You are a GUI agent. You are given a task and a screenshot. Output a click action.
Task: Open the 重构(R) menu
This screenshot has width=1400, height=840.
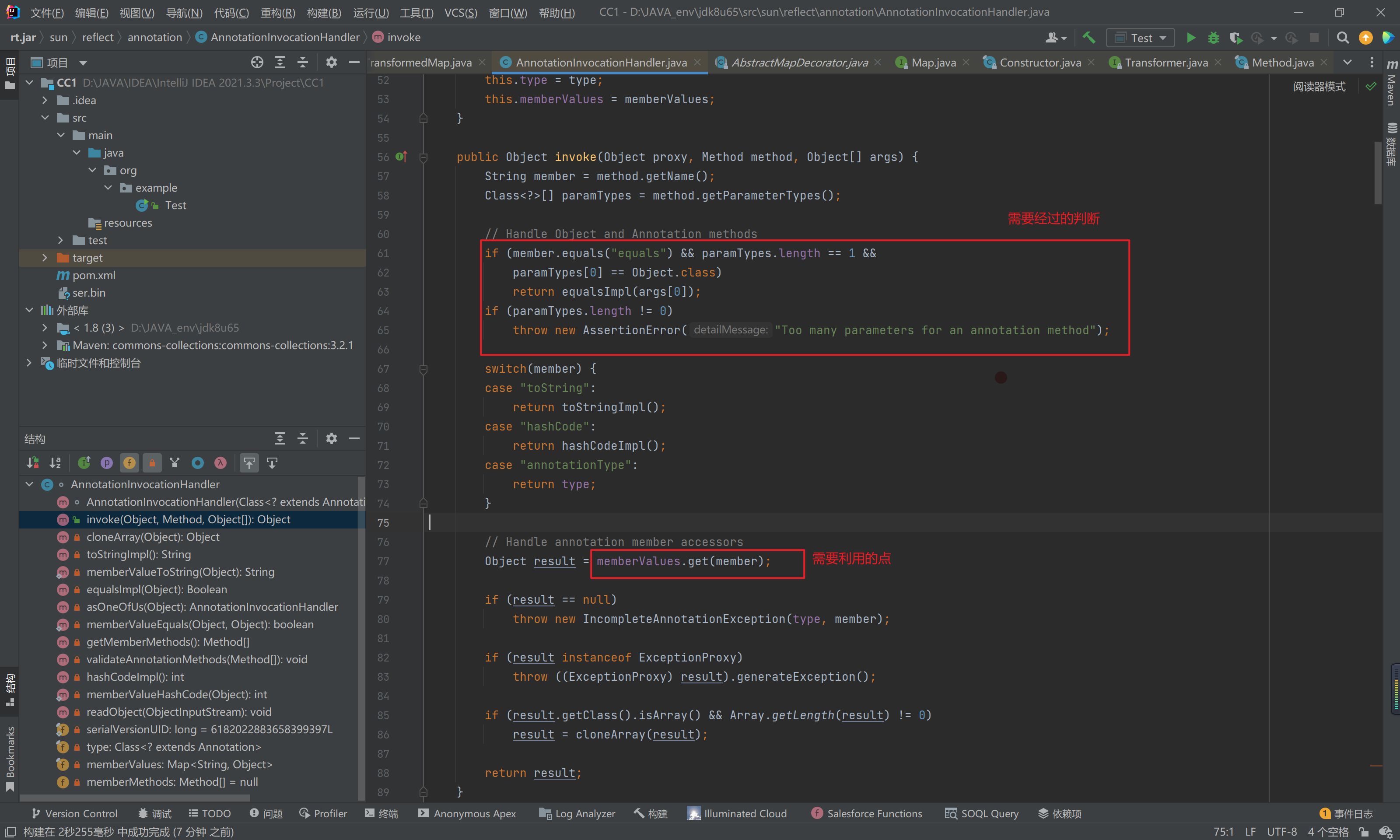point(277,12)
